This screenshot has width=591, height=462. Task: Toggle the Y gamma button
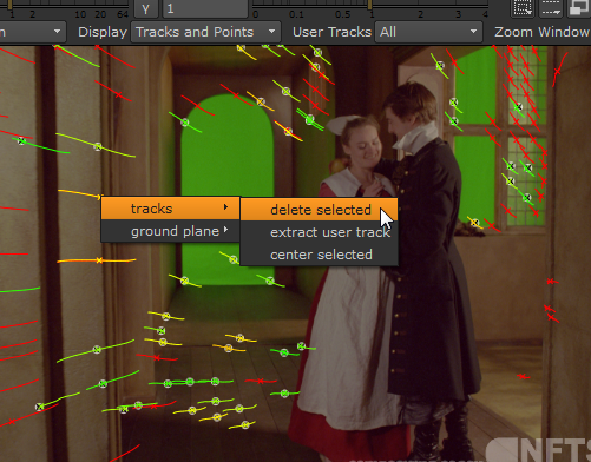pyautogui.click(x=145, y=9)
